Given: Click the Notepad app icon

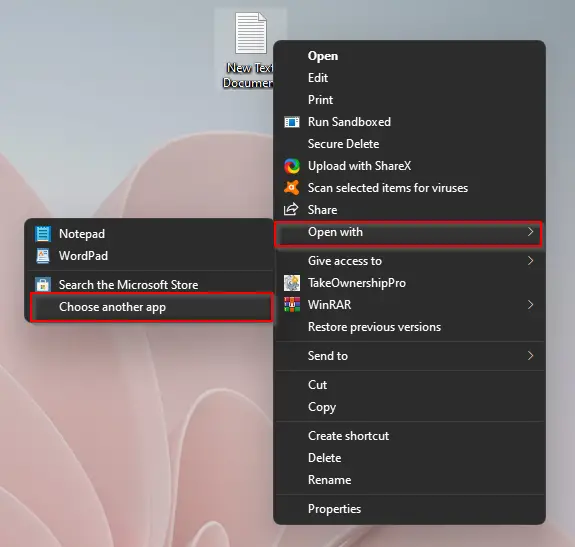Looking at the screenshot, I should 43,234.
